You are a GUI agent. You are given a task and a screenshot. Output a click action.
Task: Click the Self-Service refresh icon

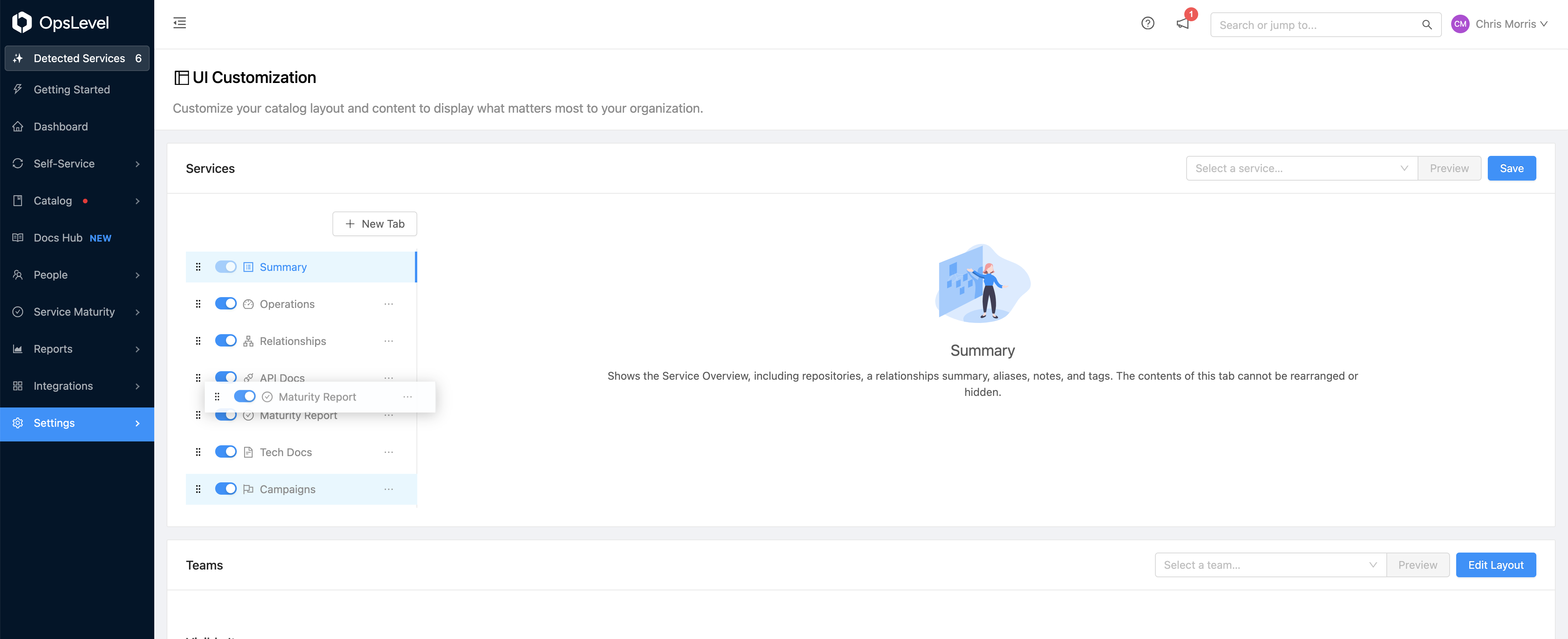pos(18,163)
